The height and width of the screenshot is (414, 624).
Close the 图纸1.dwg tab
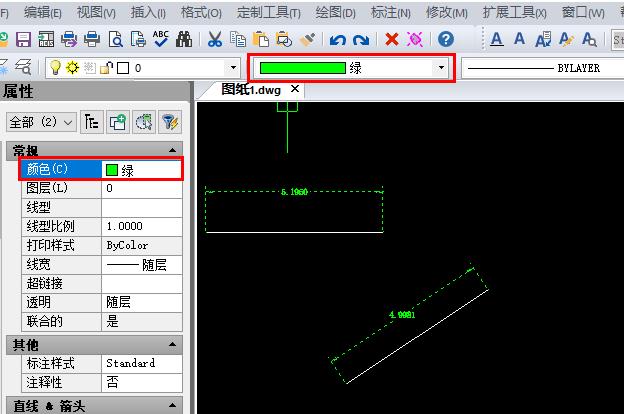click(x=295, y=89)
